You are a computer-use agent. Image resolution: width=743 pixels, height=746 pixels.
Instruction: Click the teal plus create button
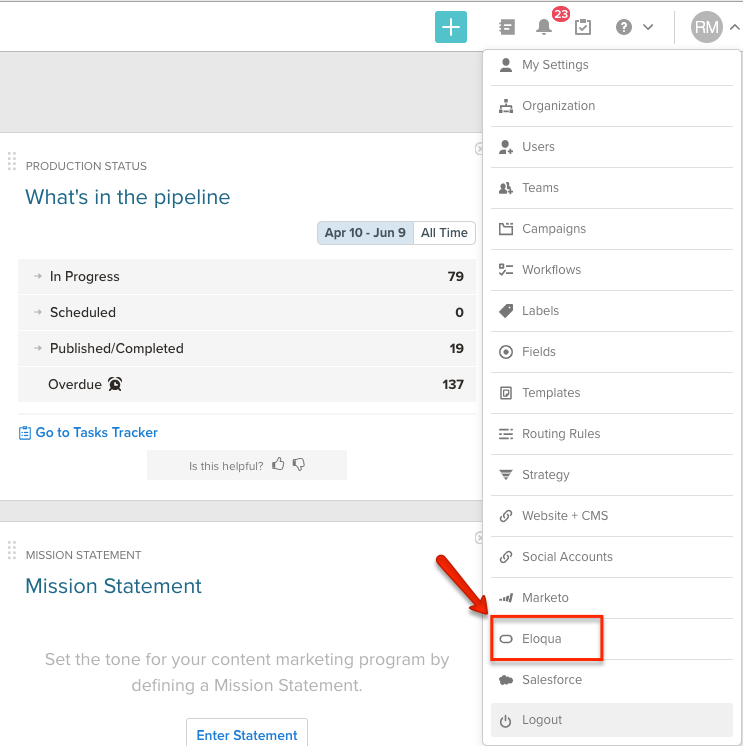tap(450, 27)
